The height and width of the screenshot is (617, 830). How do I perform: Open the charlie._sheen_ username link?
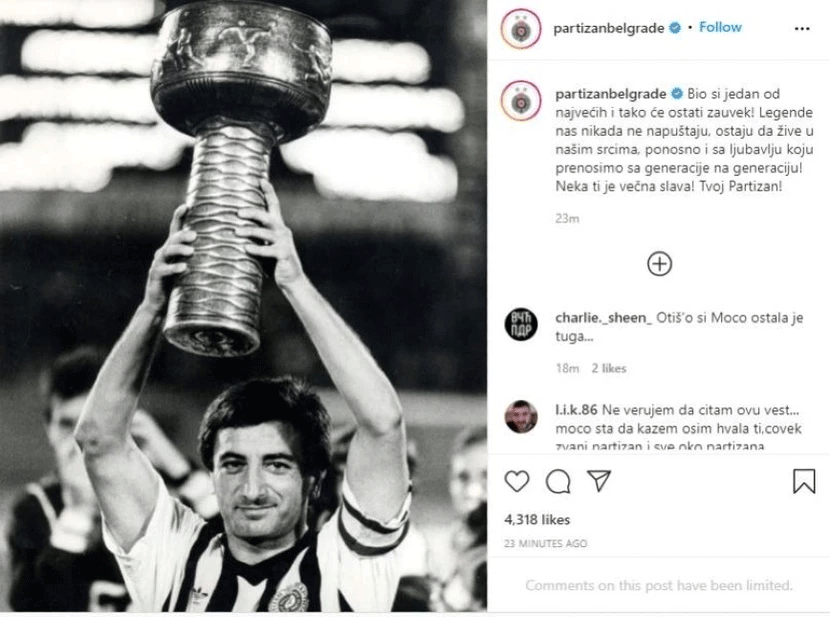pyautogui.click(x=603, y=318)
